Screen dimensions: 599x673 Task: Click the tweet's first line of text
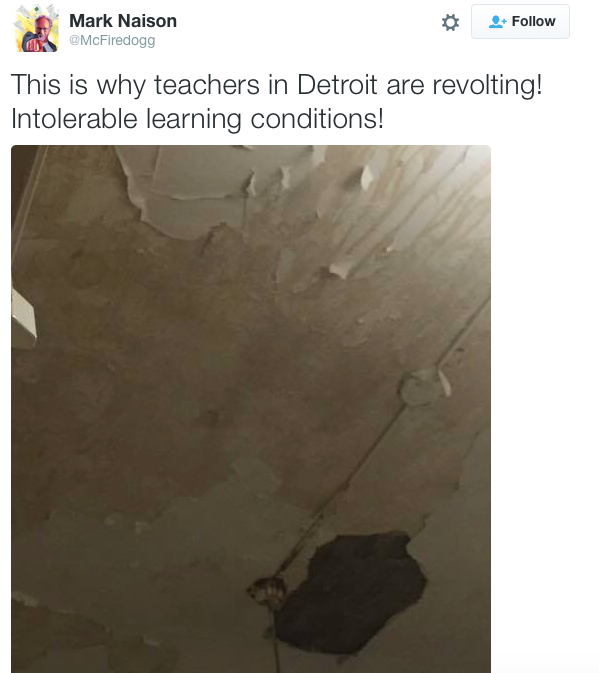[277, 85]
